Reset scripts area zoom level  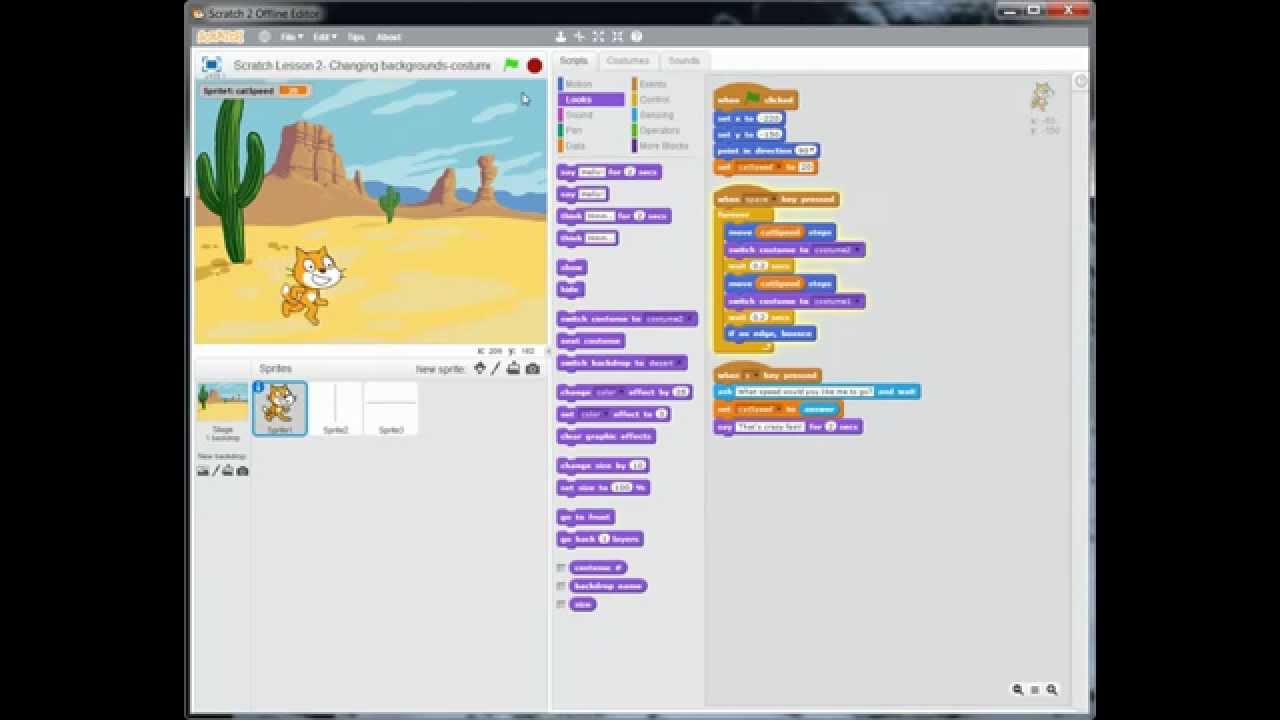click(1035, 690)
